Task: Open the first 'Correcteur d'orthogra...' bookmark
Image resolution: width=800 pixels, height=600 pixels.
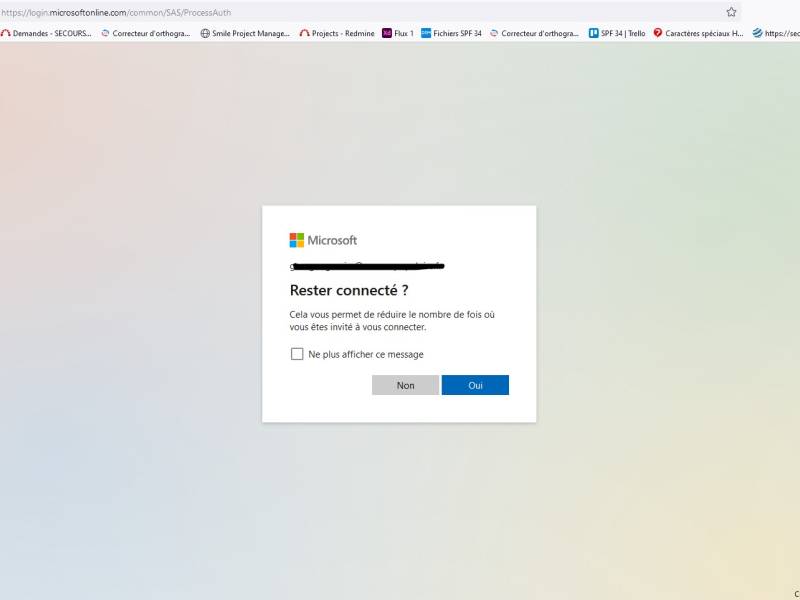Action: 146,33
